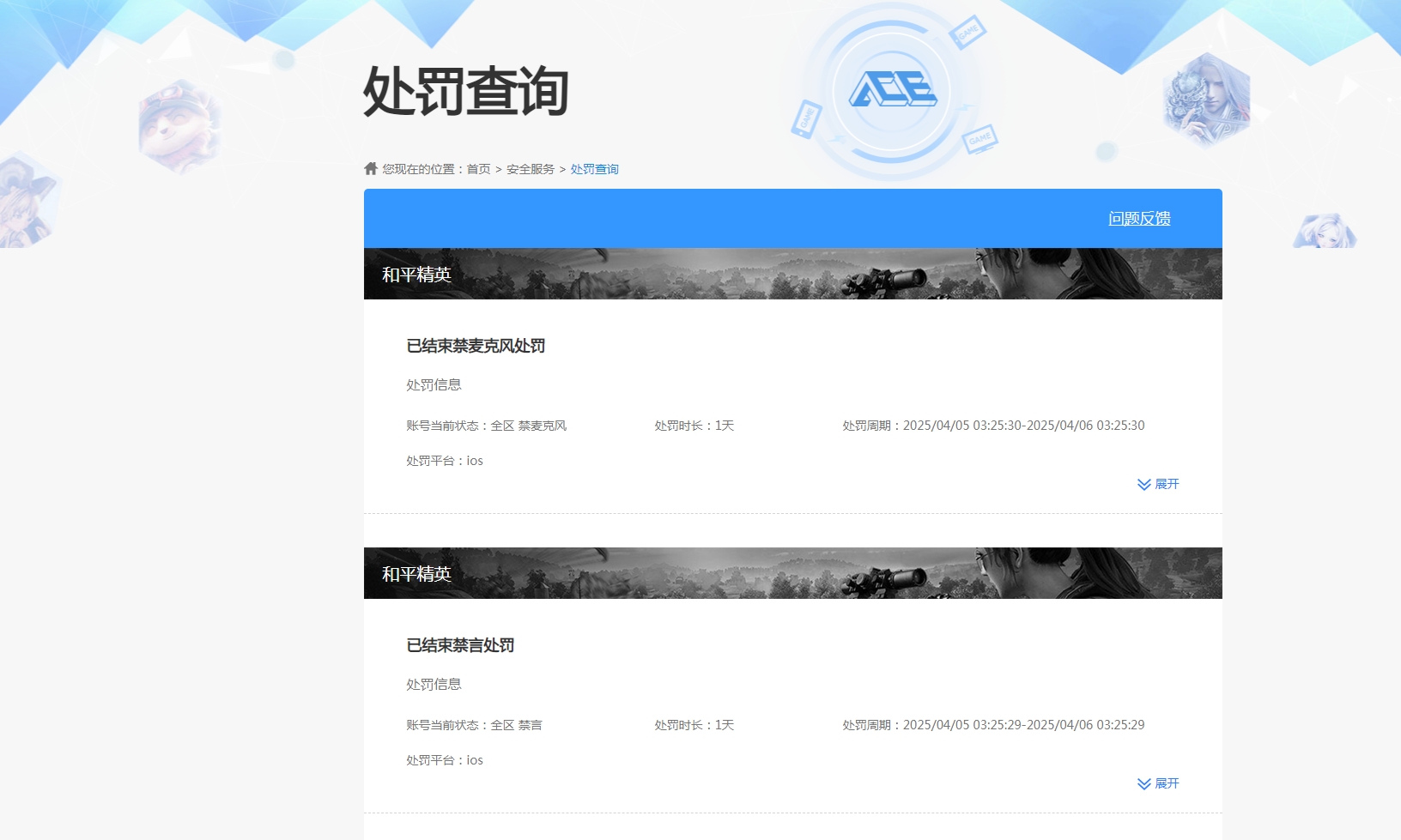Expand the 禁麦克风 punishment details with 展开

(x=1158, y=484)
